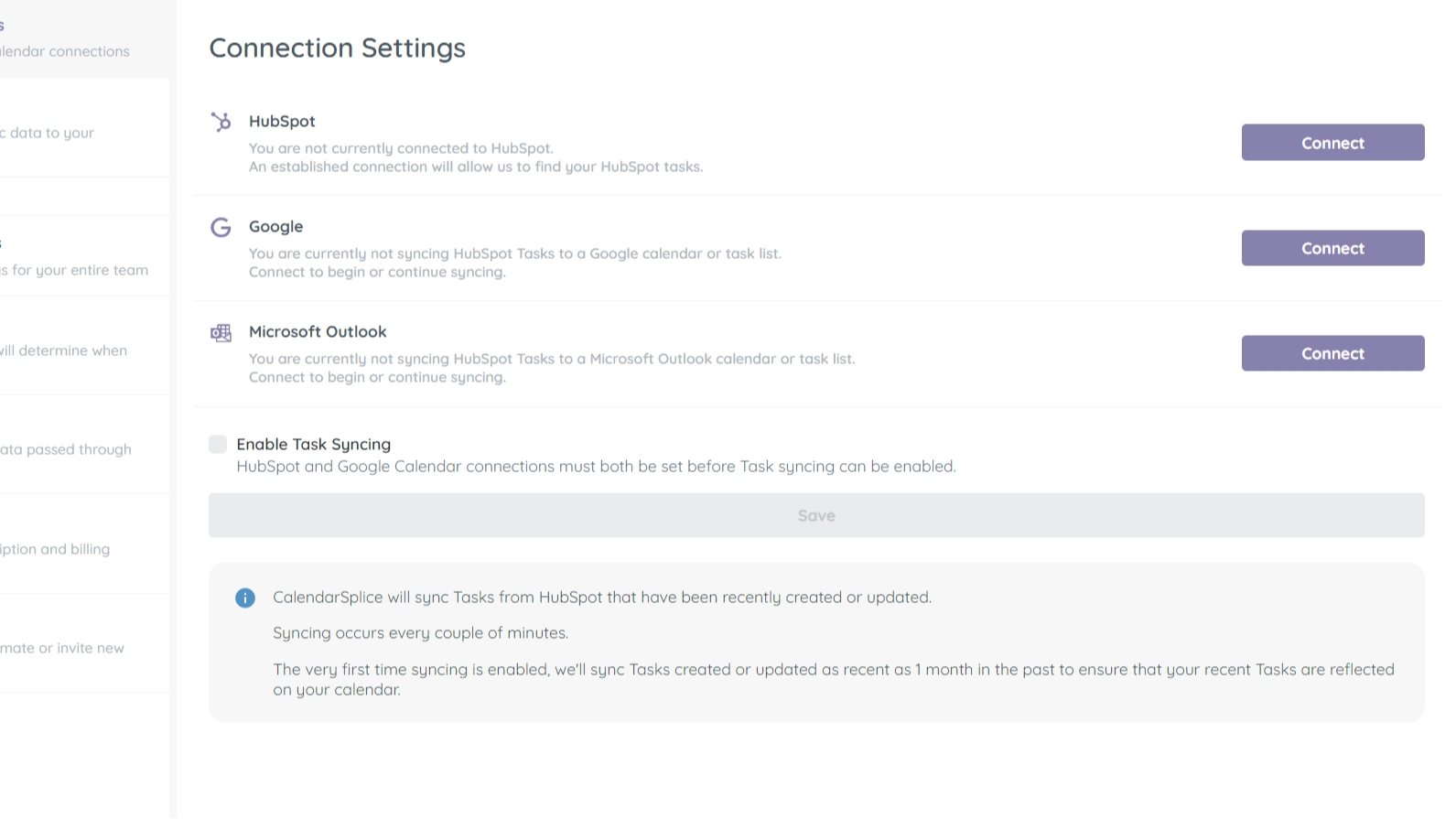The height and width of the screenshot is (819, 1456).
Task: Click the blue info circle icon
Action: point(245,598)
